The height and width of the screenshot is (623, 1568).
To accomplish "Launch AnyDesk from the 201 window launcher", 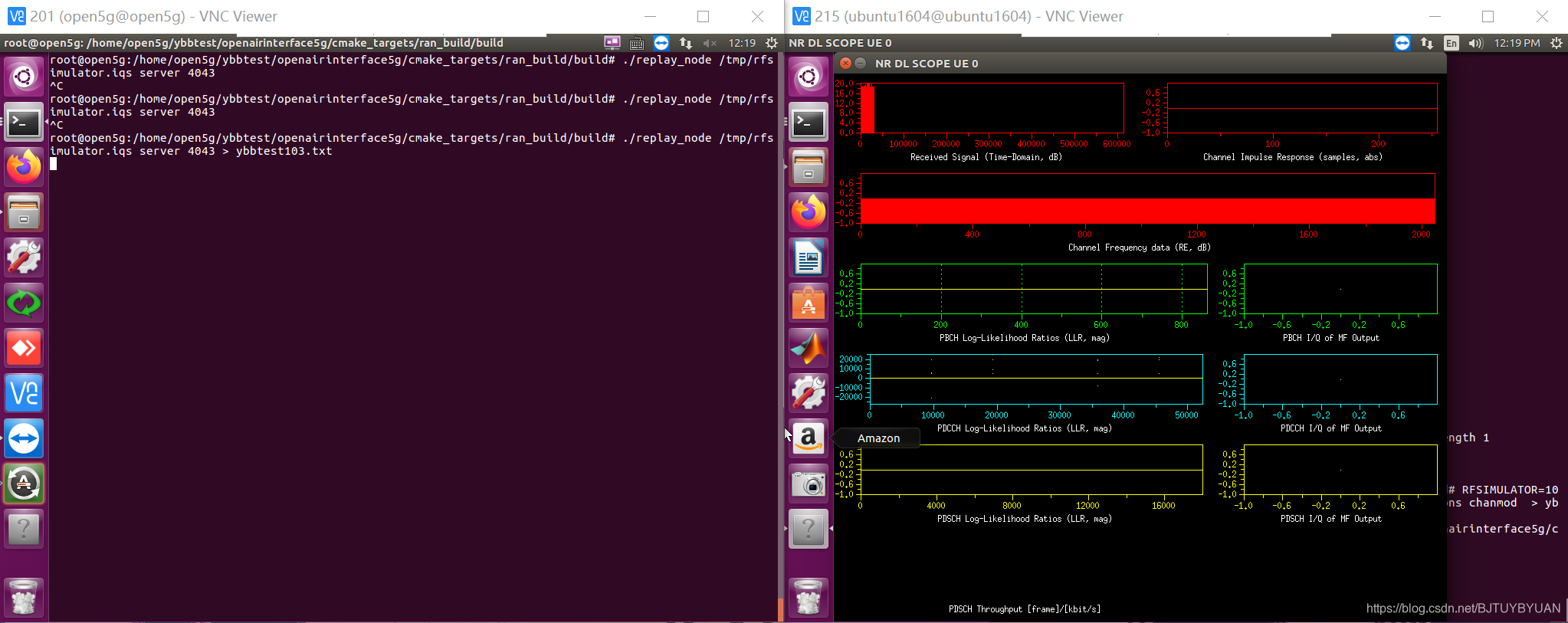I will tap(24, 348).
